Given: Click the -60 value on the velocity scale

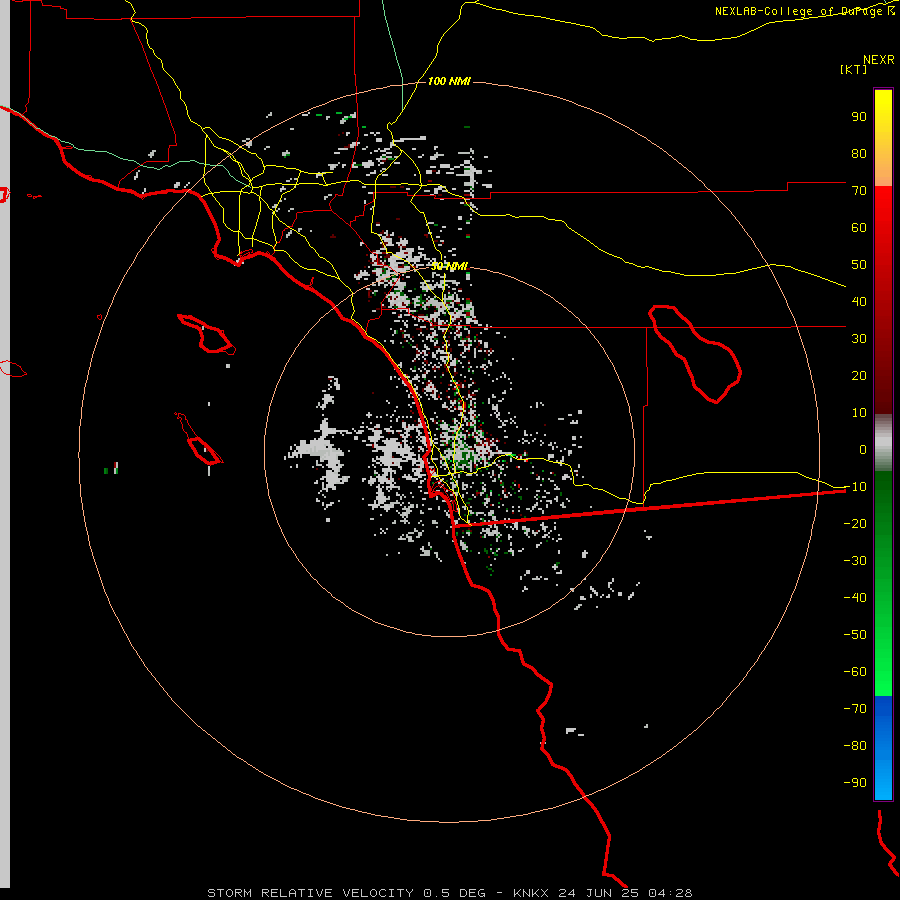Looking at the screenshot, I should coord(855,672).
